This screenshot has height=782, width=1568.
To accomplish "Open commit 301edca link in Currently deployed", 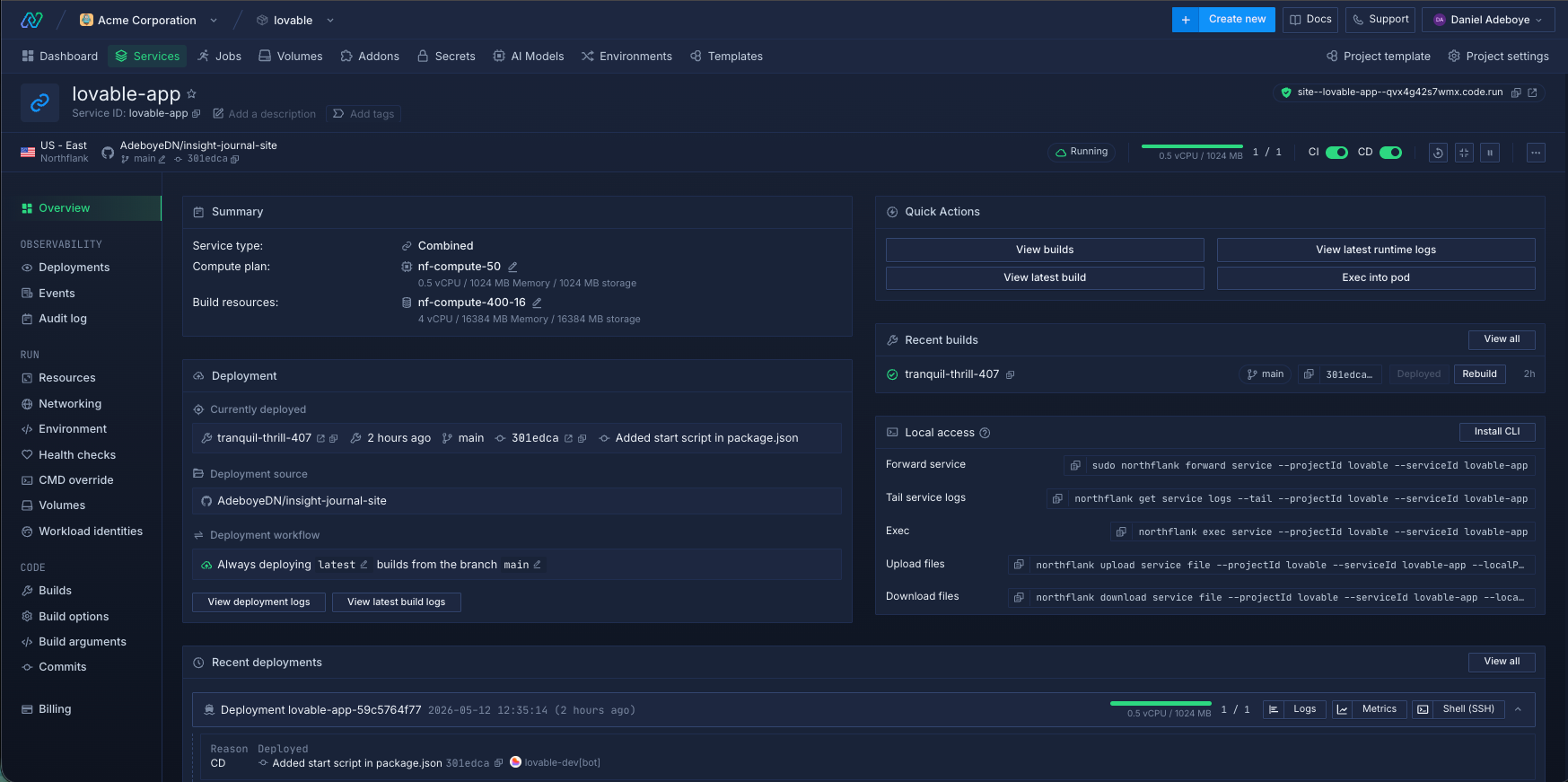I will click(568, 438).
